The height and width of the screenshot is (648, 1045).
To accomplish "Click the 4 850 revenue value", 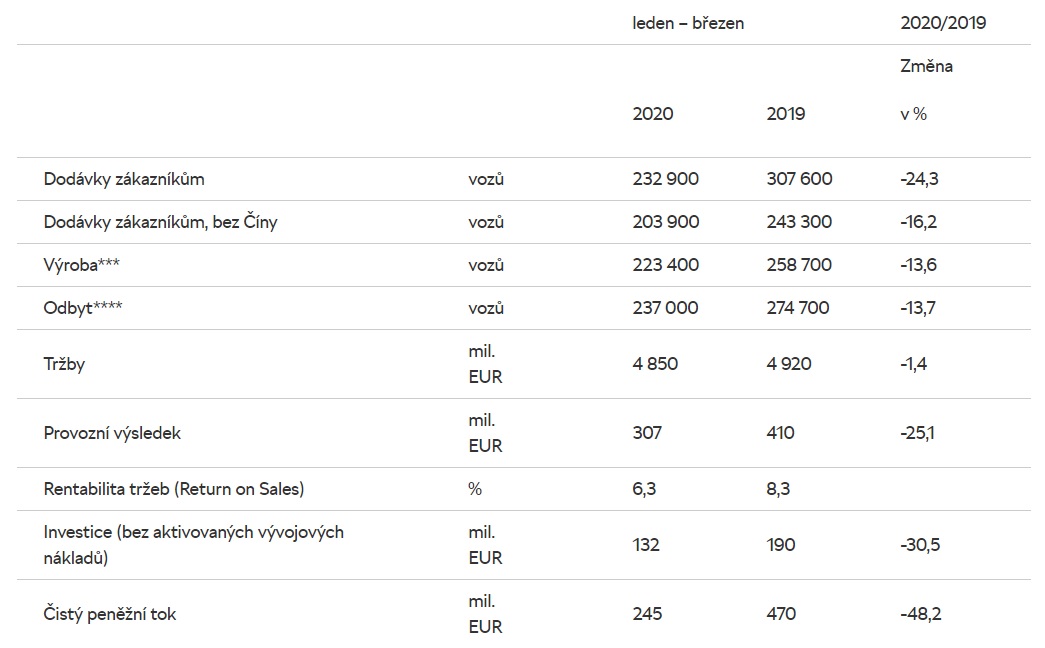I will 655,364.
